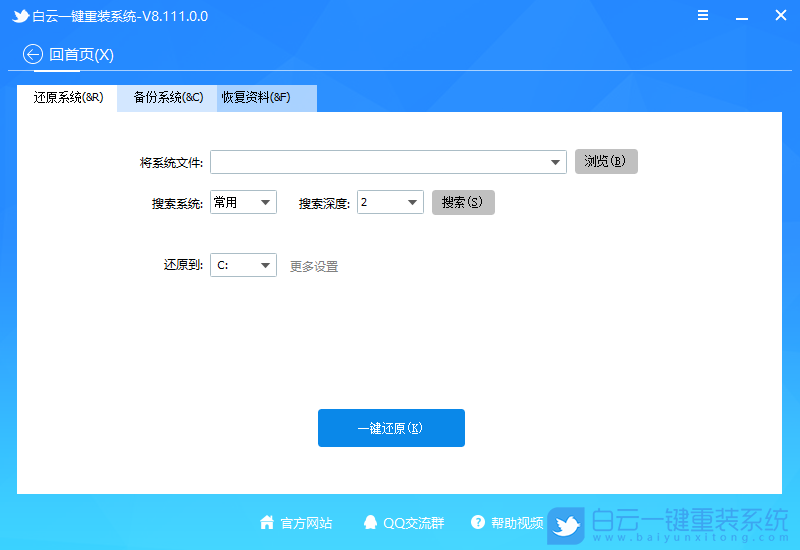Open the 还原到 C: drive dropdown

click(x=243, y=265)
